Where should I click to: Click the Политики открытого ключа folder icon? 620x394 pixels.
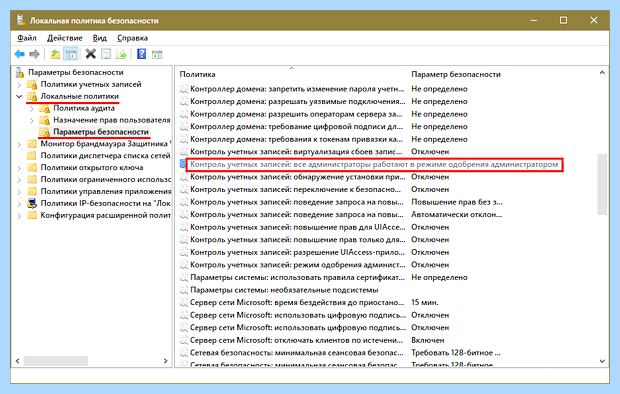coord(32,167)
